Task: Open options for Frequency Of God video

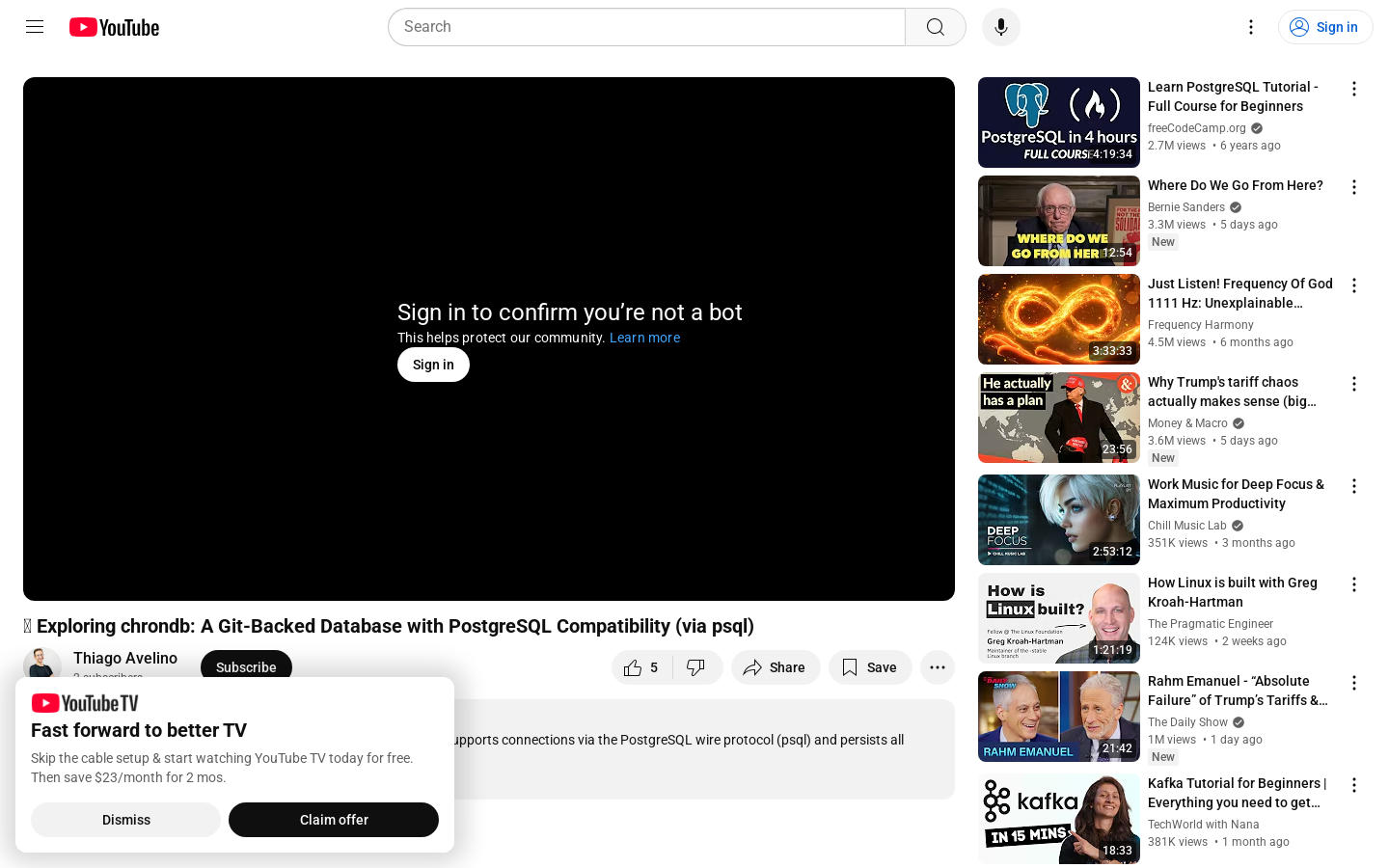Action: tap(1354, 285)
